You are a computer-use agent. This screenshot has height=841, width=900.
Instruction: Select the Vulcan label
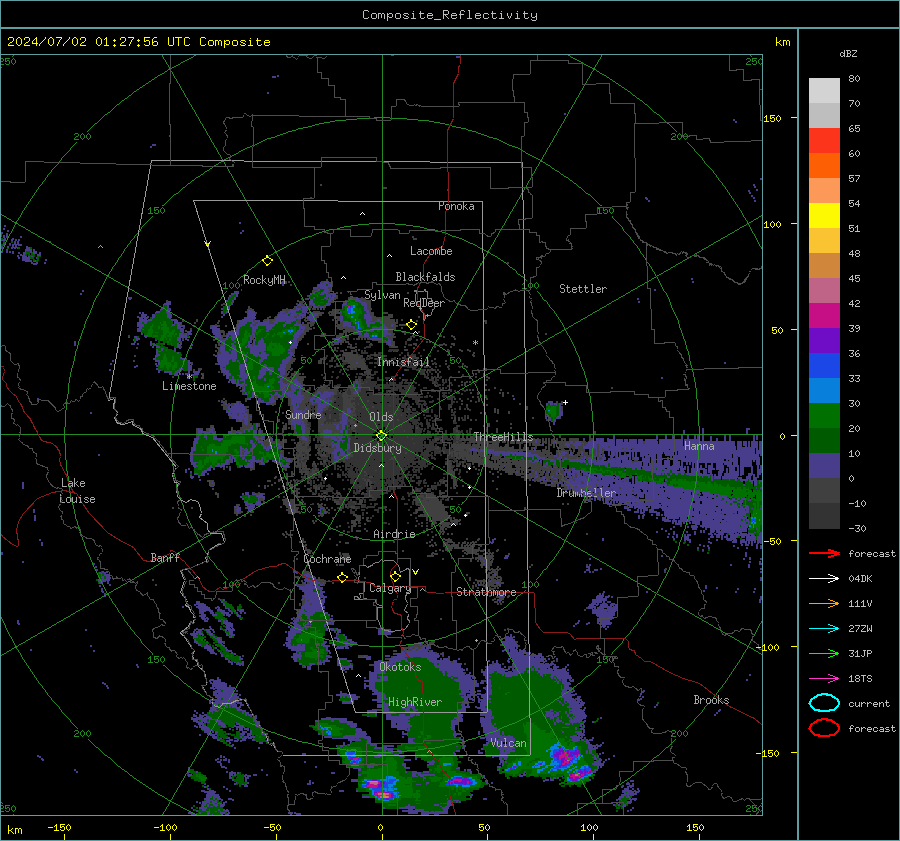pos(508,743)
